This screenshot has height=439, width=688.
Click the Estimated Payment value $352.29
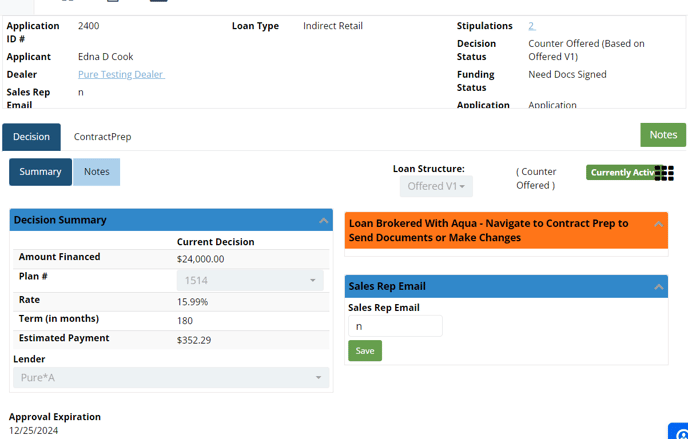[x=194, y=340]
